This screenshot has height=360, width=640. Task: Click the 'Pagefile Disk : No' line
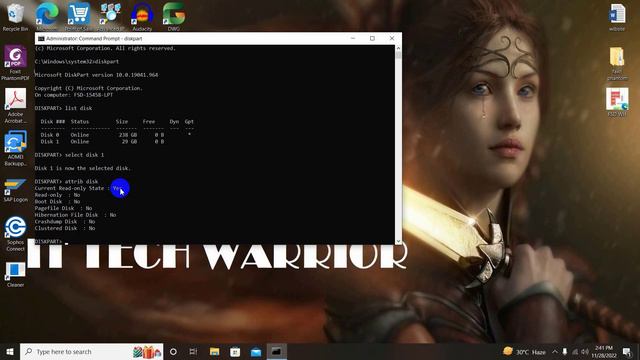tap(64, 208)
